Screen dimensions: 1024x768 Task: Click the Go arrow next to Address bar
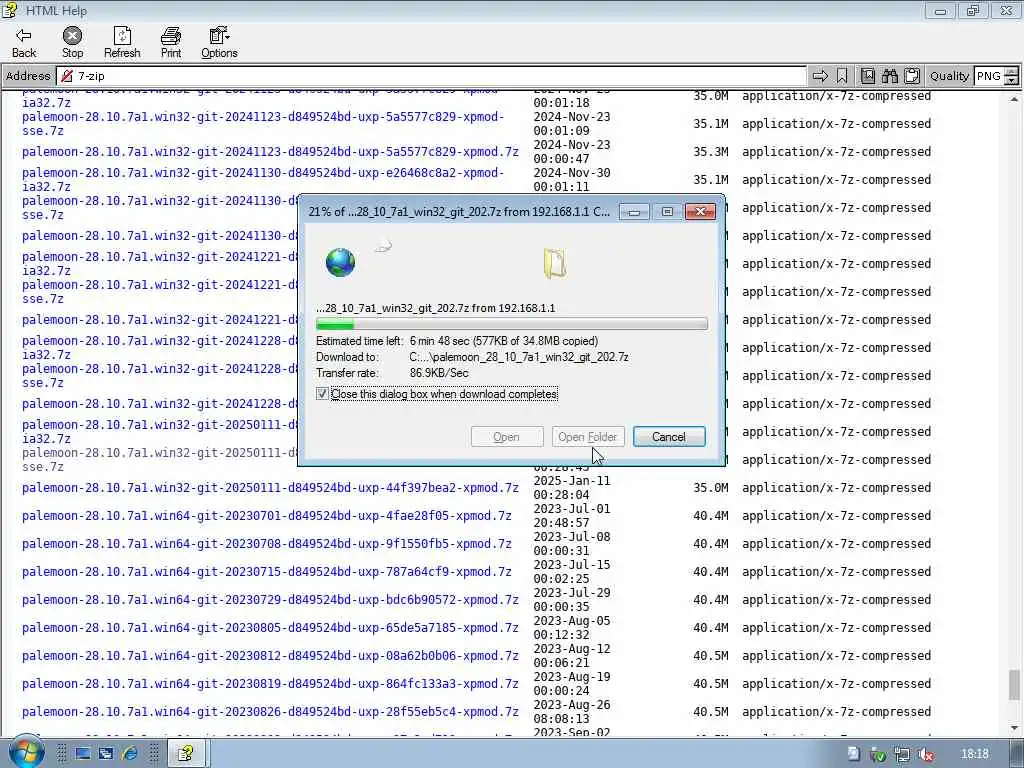click(x=820, y=76)
